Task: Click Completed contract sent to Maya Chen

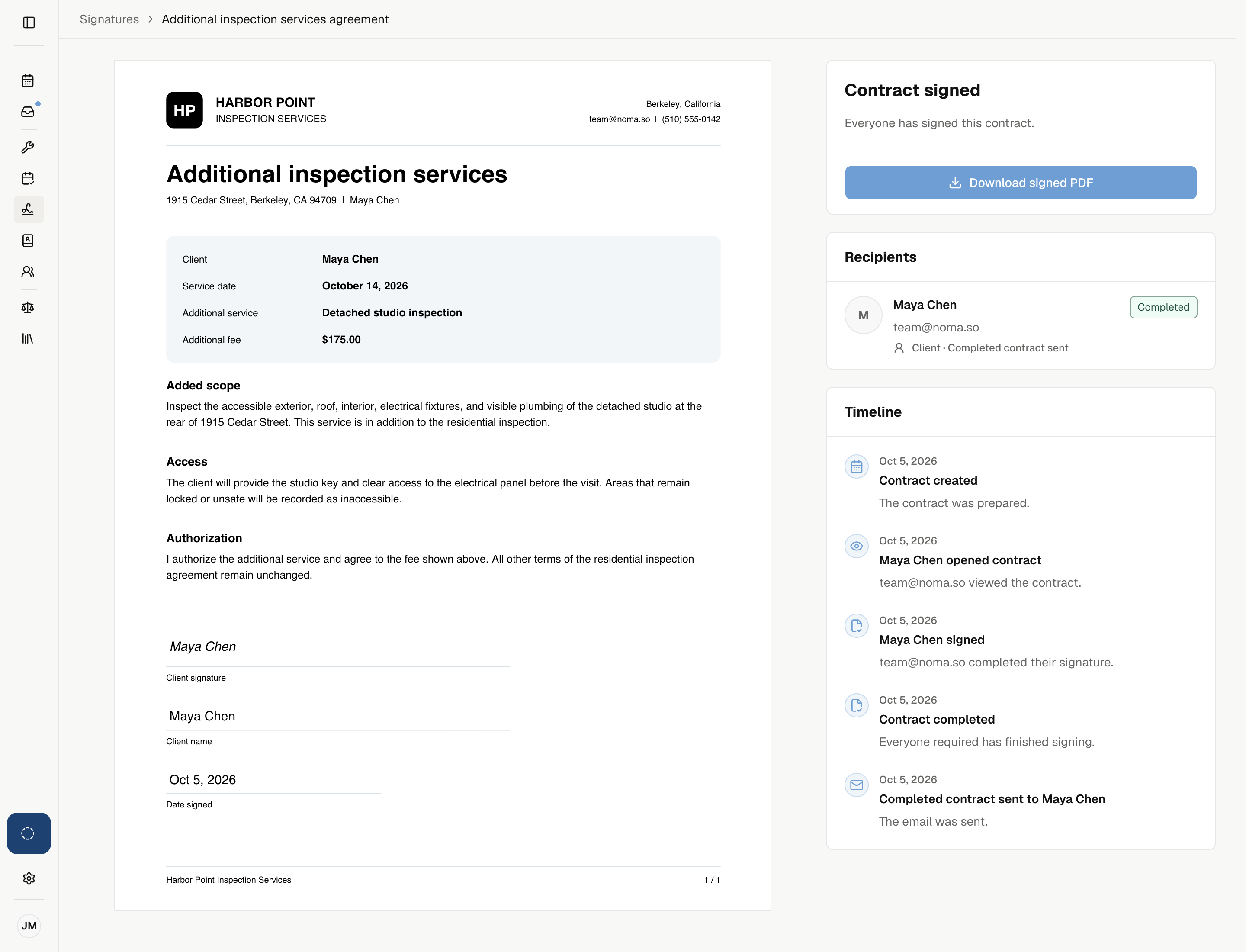Action: tap(992, 799)
